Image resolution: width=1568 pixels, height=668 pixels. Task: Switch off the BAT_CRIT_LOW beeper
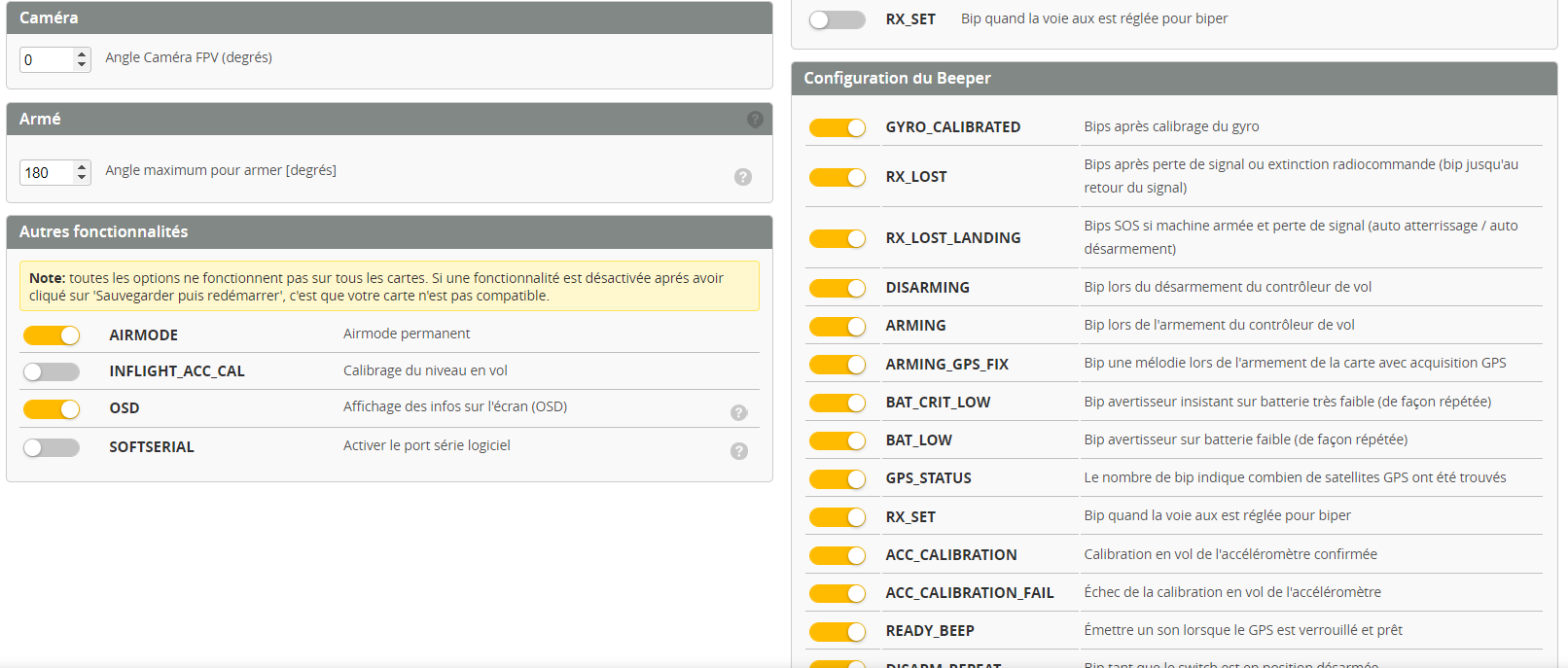tap(837, 403)
